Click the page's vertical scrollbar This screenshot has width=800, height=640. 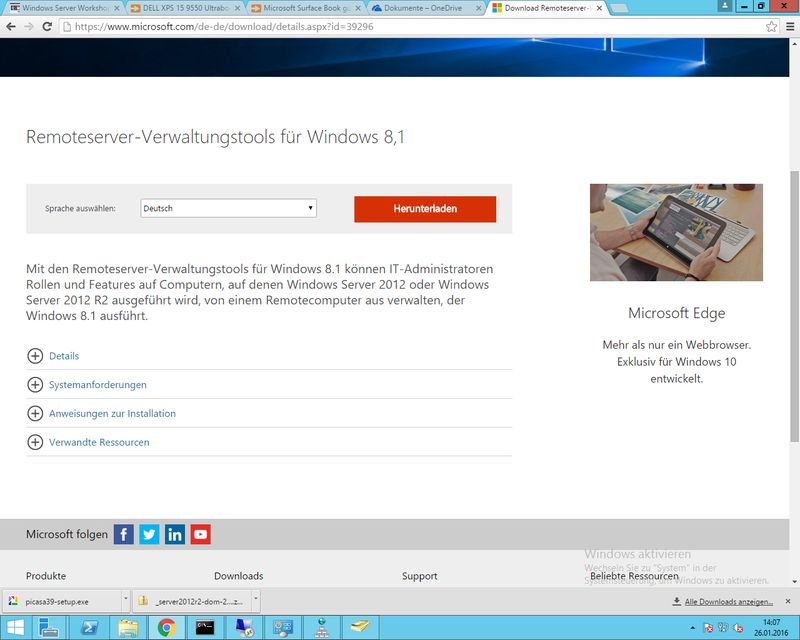tap(794, 306)
